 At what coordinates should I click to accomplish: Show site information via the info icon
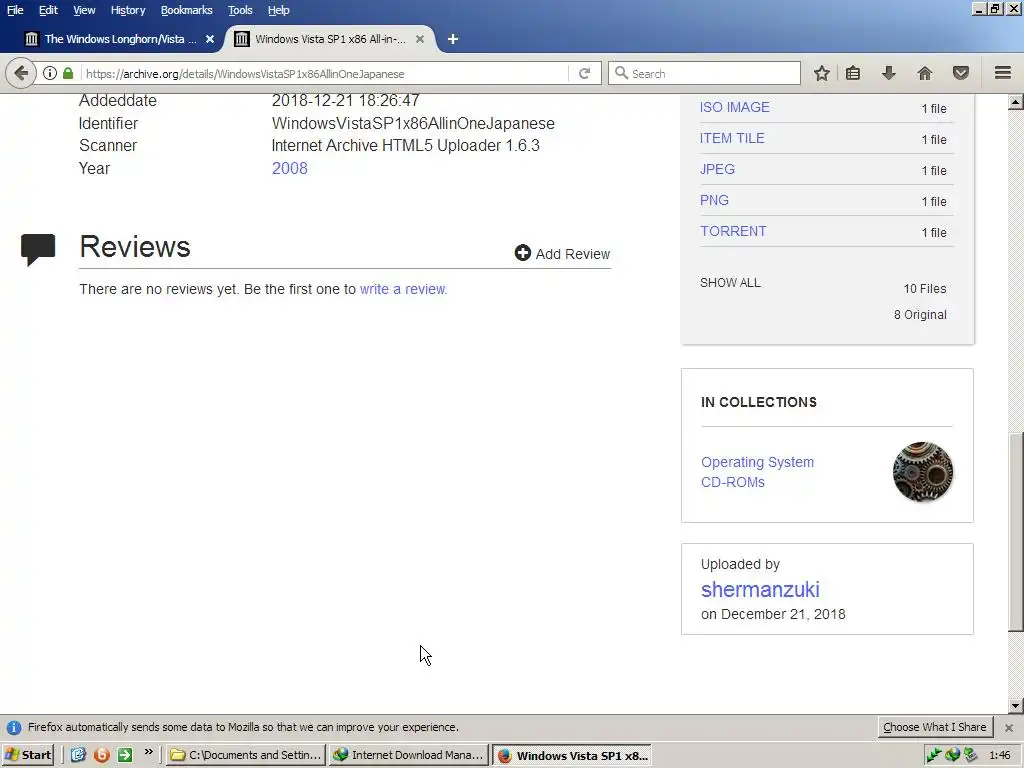coord(50,73)
